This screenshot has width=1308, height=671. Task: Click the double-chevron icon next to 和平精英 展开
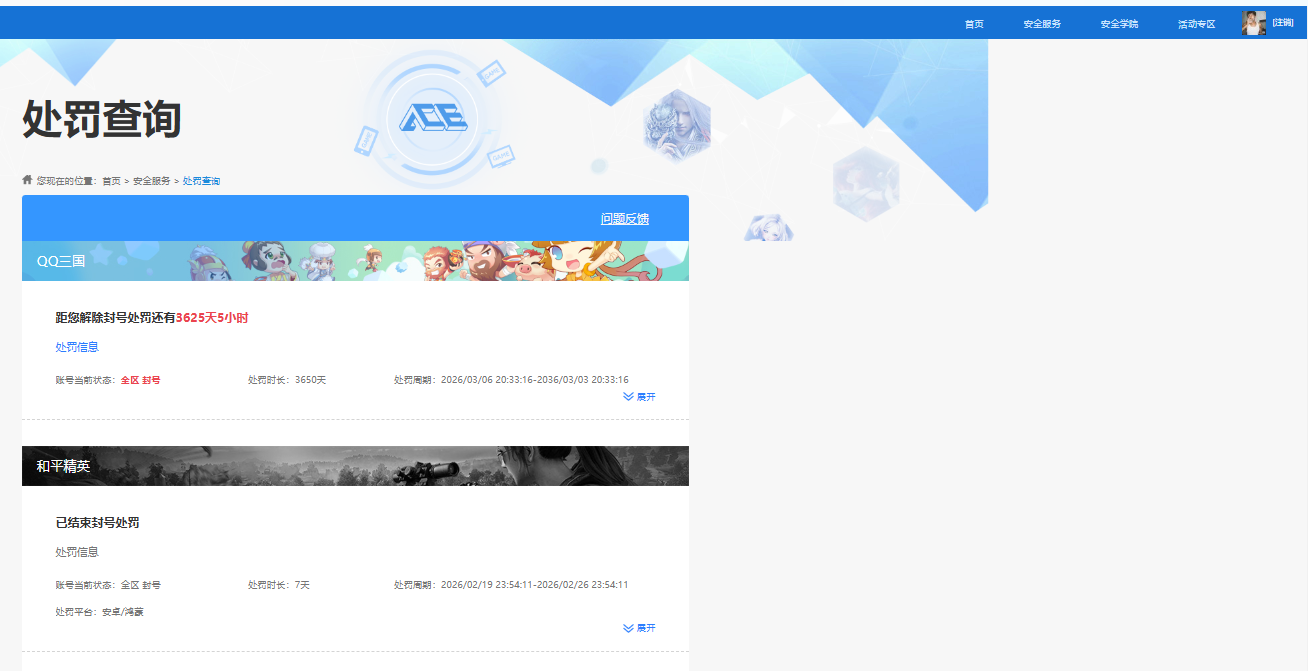(x=628, y=627)
